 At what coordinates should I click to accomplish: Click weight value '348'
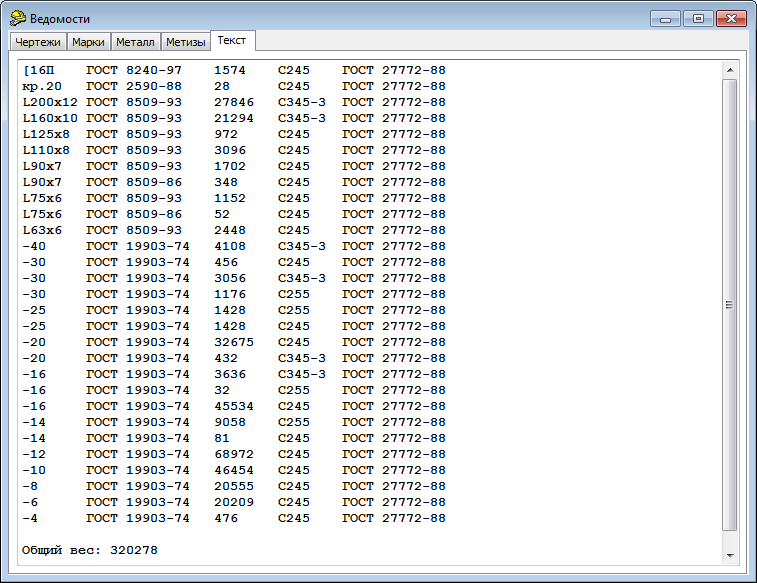226,182
